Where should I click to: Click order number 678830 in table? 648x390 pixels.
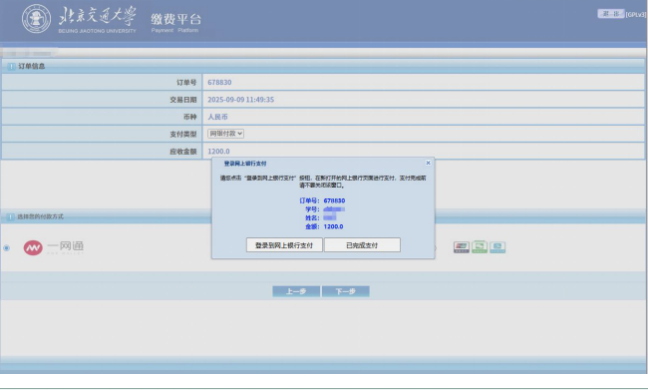point(219,82)
